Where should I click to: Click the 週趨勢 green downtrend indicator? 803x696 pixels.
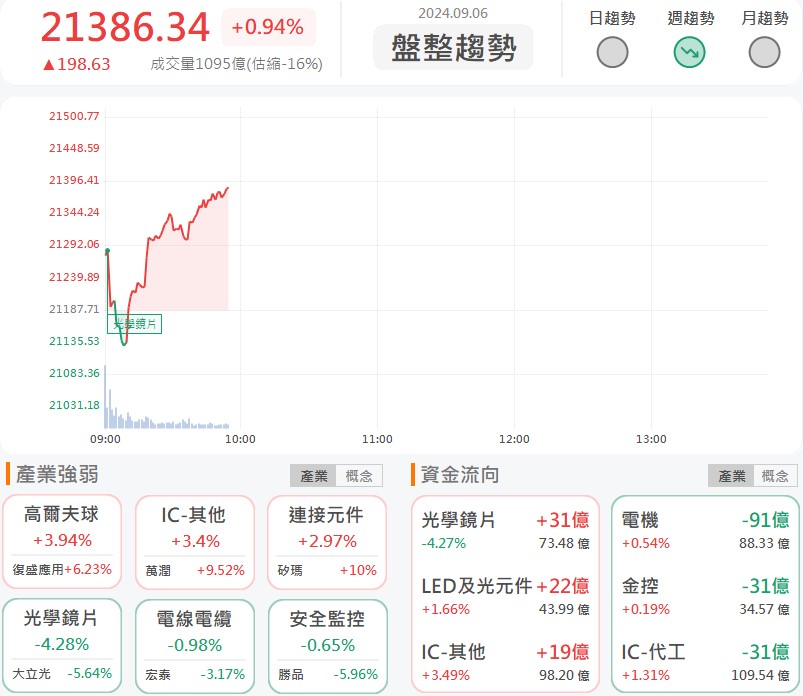(x=689, y=52)
